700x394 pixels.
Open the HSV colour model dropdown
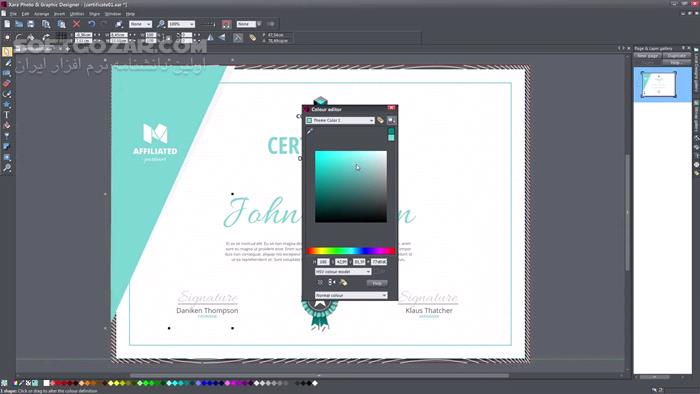point(343,271)
